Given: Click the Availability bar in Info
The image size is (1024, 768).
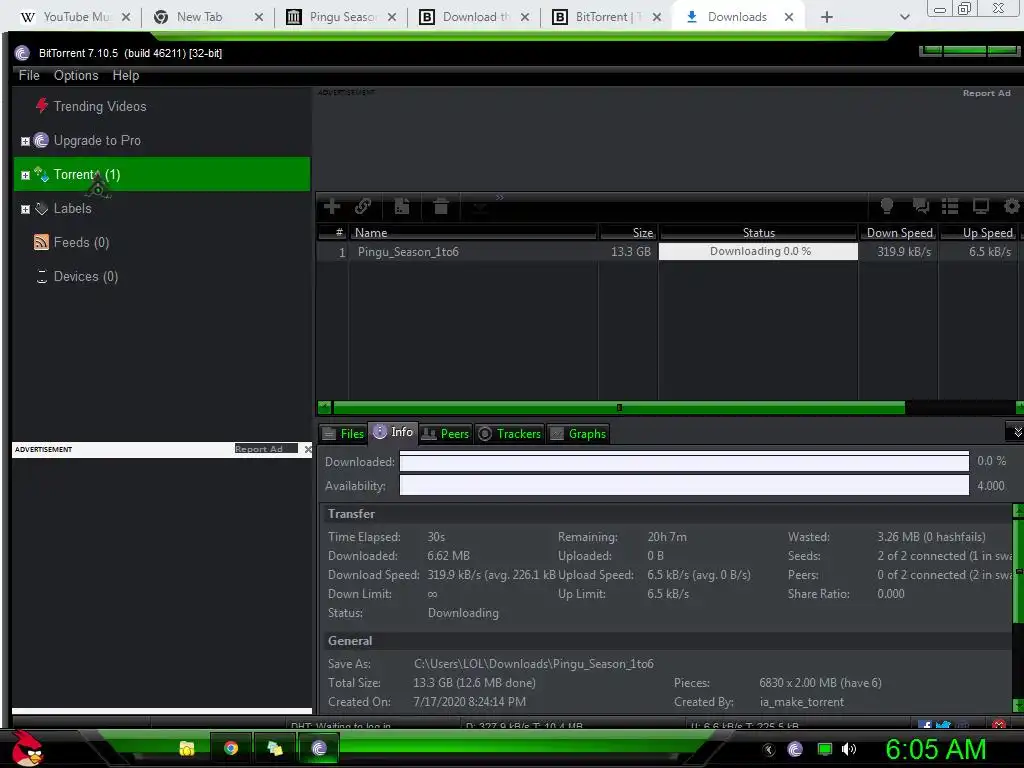Looking at the screenshot, I should [684, 485].
